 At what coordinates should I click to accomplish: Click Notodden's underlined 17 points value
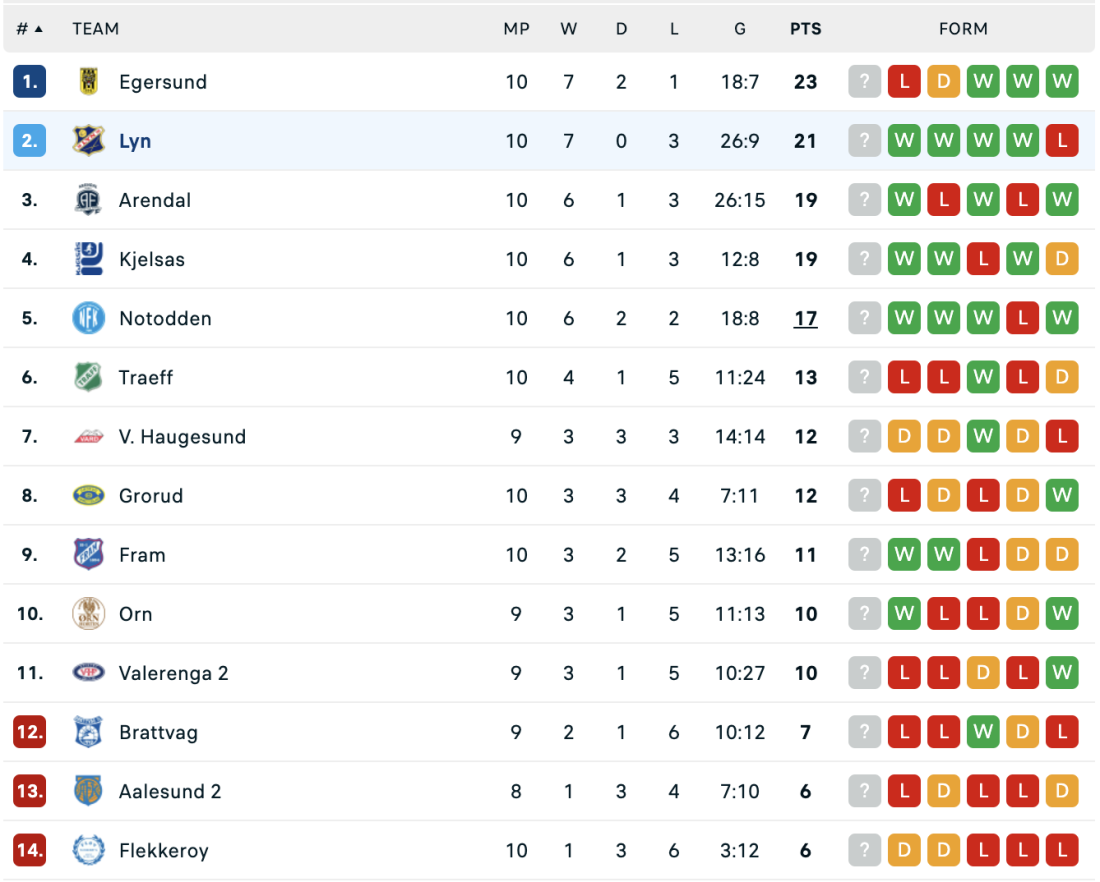tap(805, 318)
